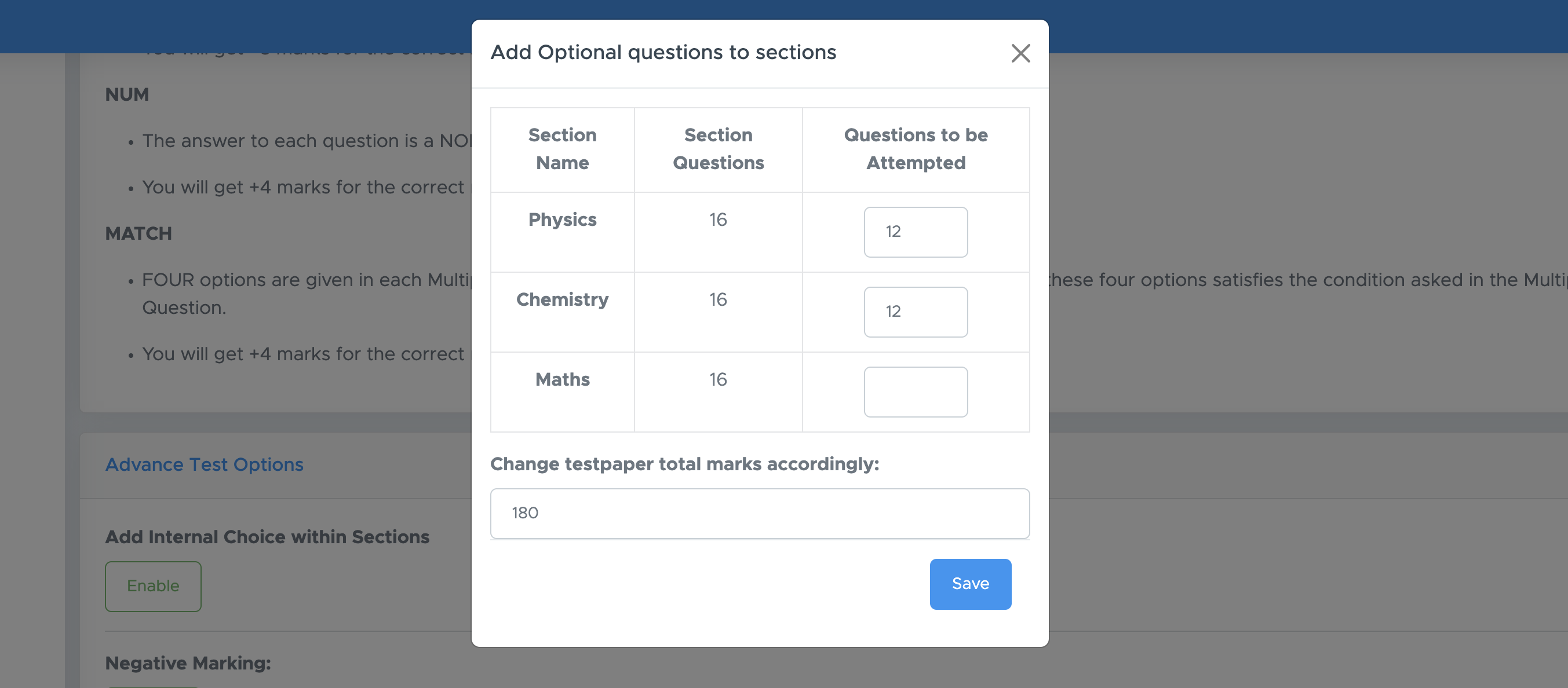Screen dimensions: 1568x688
Task: Click the Maths section questions count
Action: pos(717,379)
